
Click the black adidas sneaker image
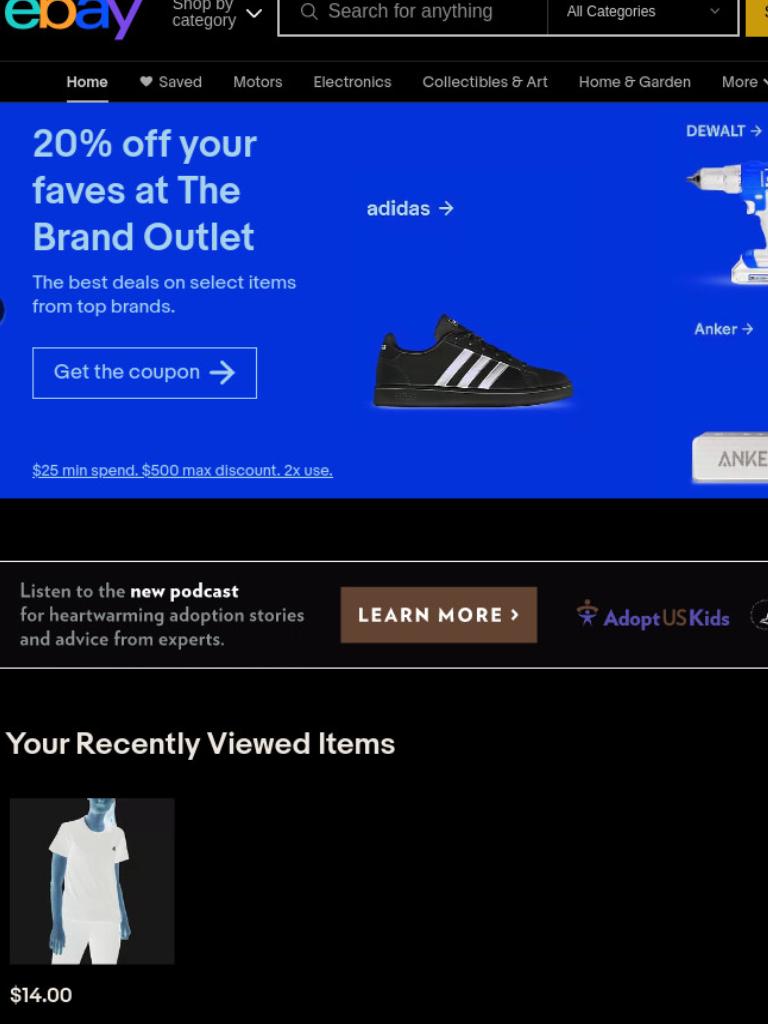[472, 362]
